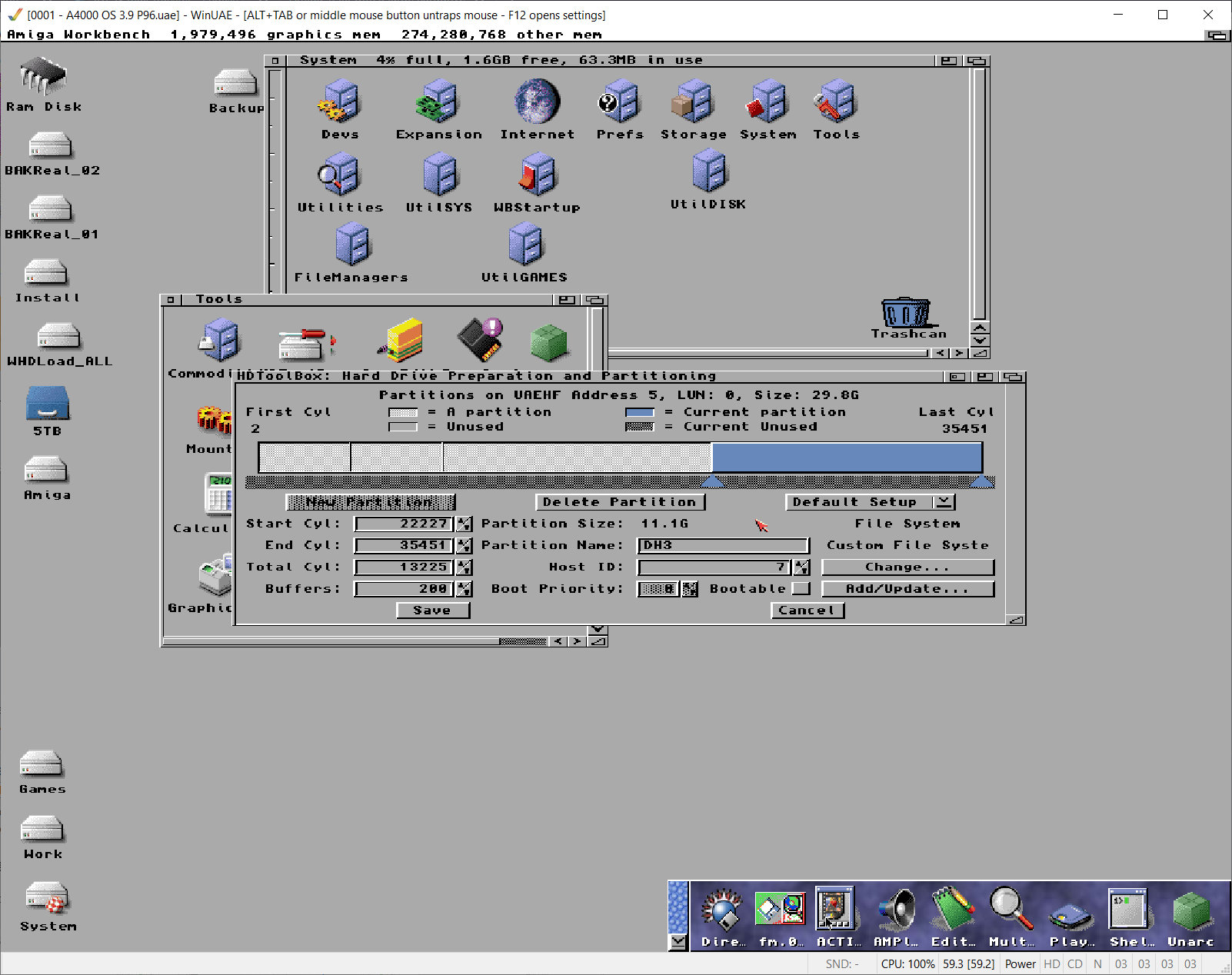1232x975 pixels.
Task: Click Change... file system button
Action: point(907,567)
